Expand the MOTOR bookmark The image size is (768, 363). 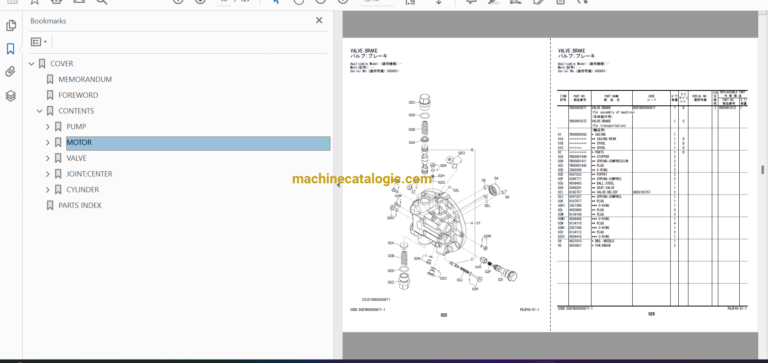(48, 143)
